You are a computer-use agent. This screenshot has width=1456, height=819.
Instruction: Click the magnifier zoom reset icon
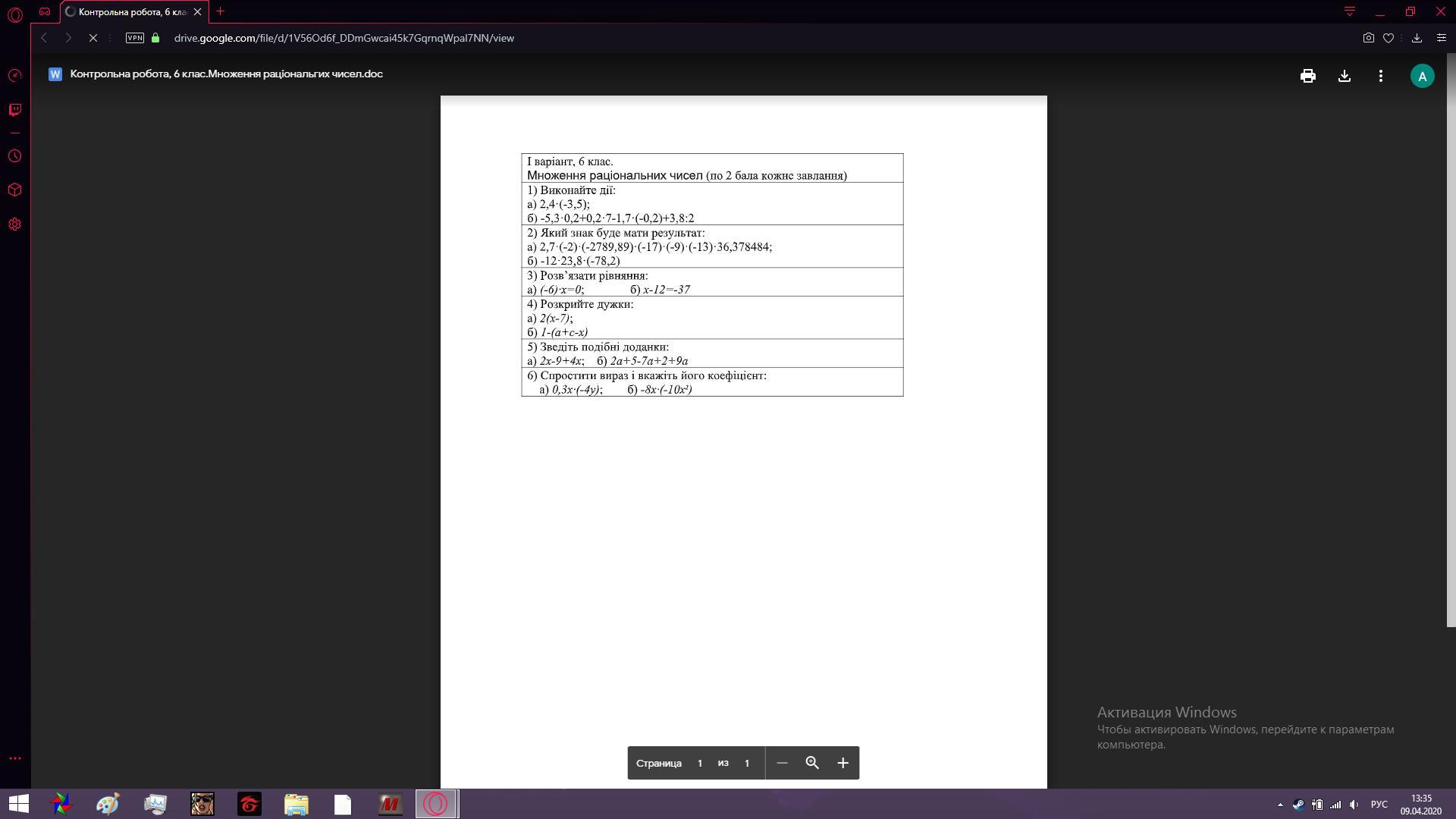point(812,763)
